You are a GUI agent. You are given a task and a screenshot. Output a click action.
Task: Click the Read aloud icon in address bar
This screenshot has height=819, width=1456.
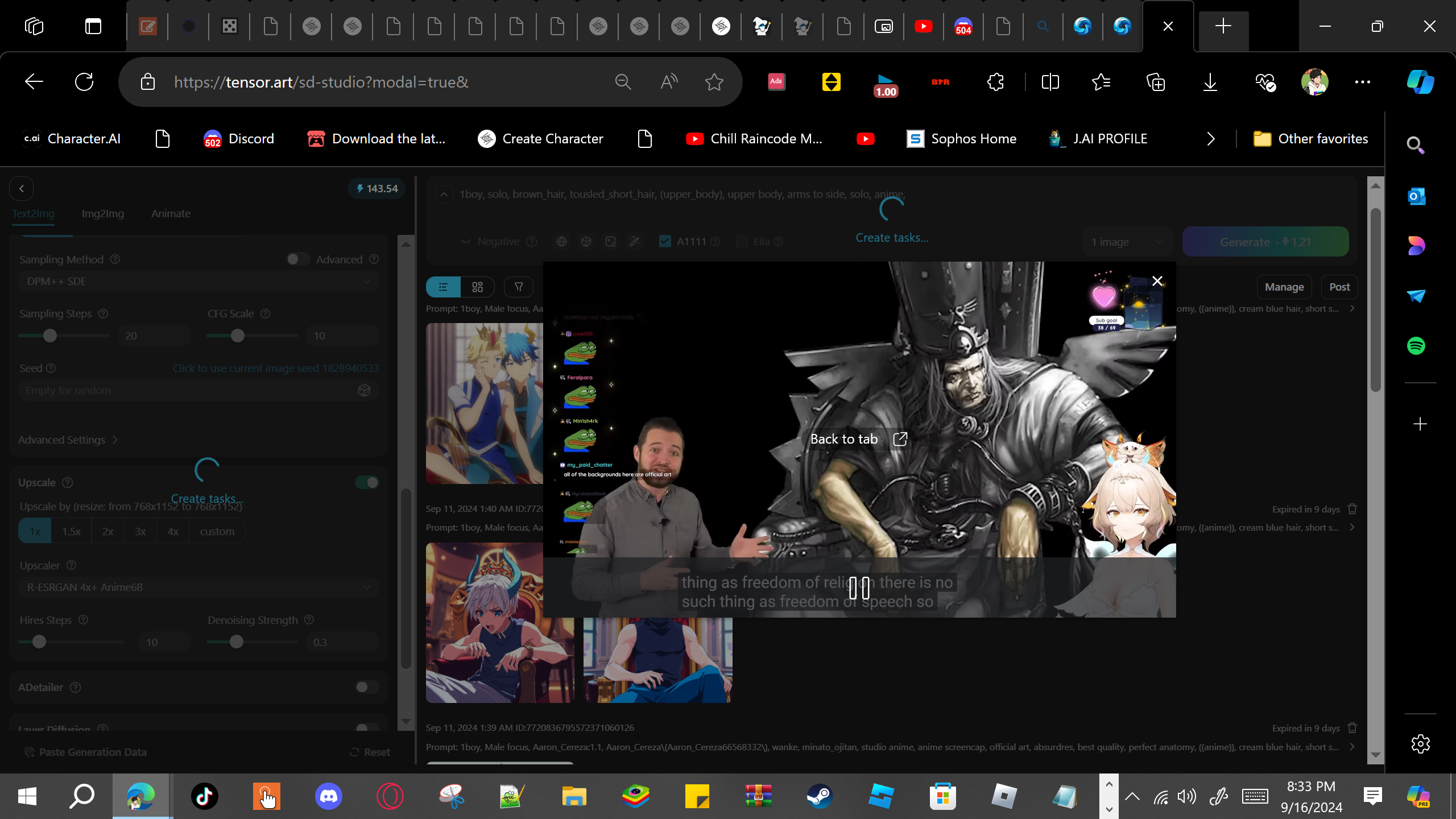669,82
